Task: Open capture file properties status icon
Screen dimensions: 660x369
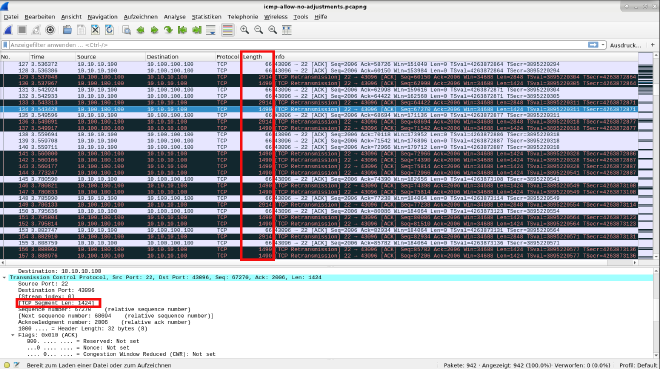Action: [16, 365]
